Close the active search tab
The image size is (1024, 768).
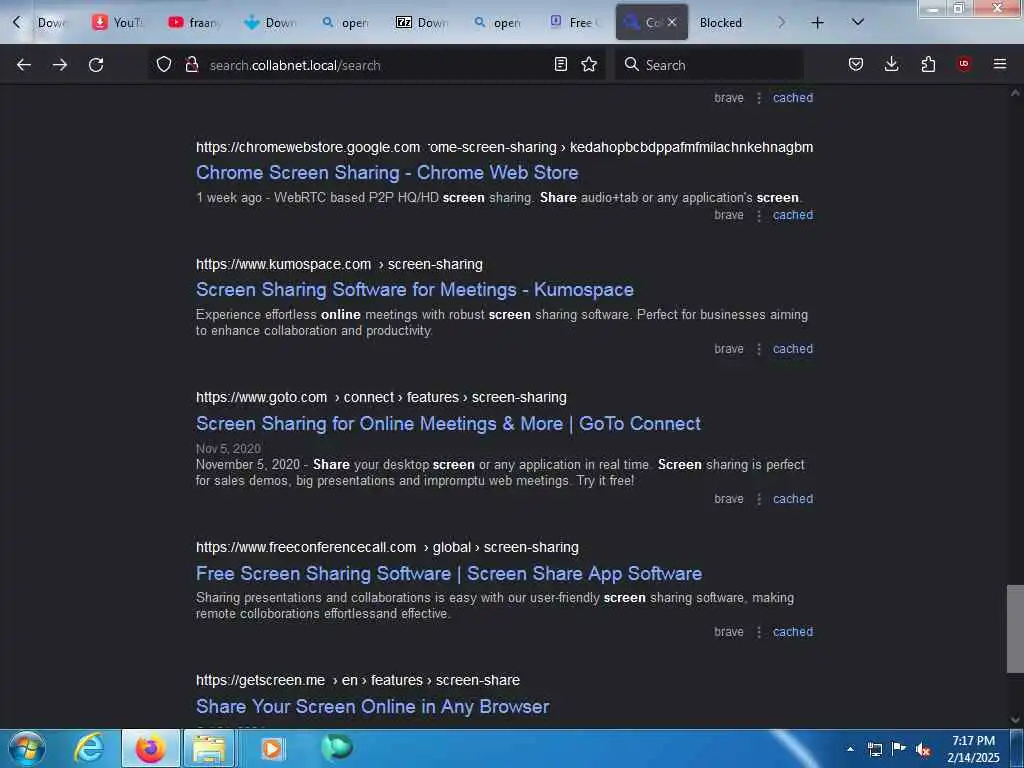click(672, 22)
